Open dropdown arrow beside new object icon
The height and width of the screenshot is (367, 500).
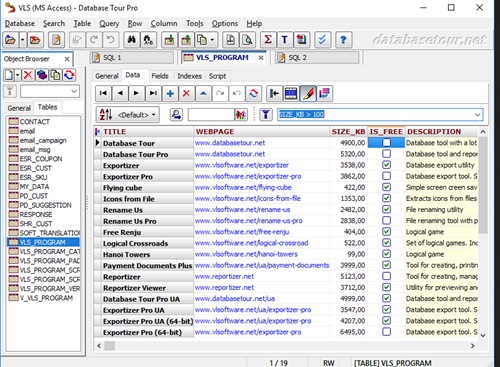click(18, 75)
